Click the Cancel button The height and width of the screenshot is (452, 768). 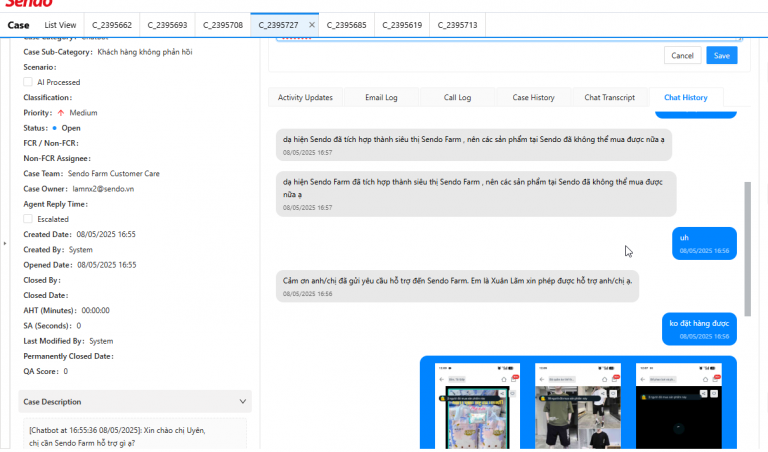coord(682,55)
